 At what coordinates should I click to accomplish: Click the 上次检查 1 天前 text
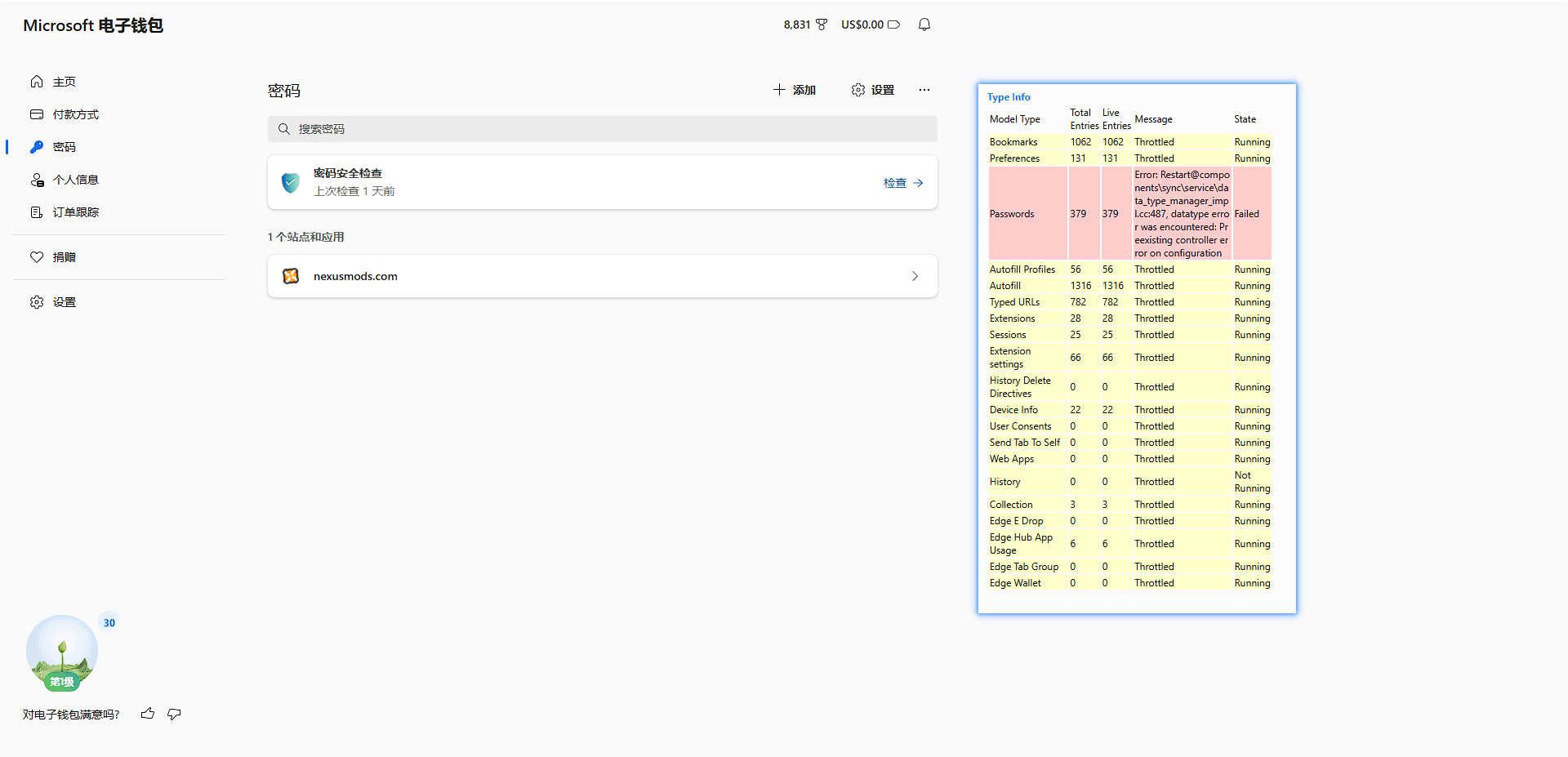(354, 191)
